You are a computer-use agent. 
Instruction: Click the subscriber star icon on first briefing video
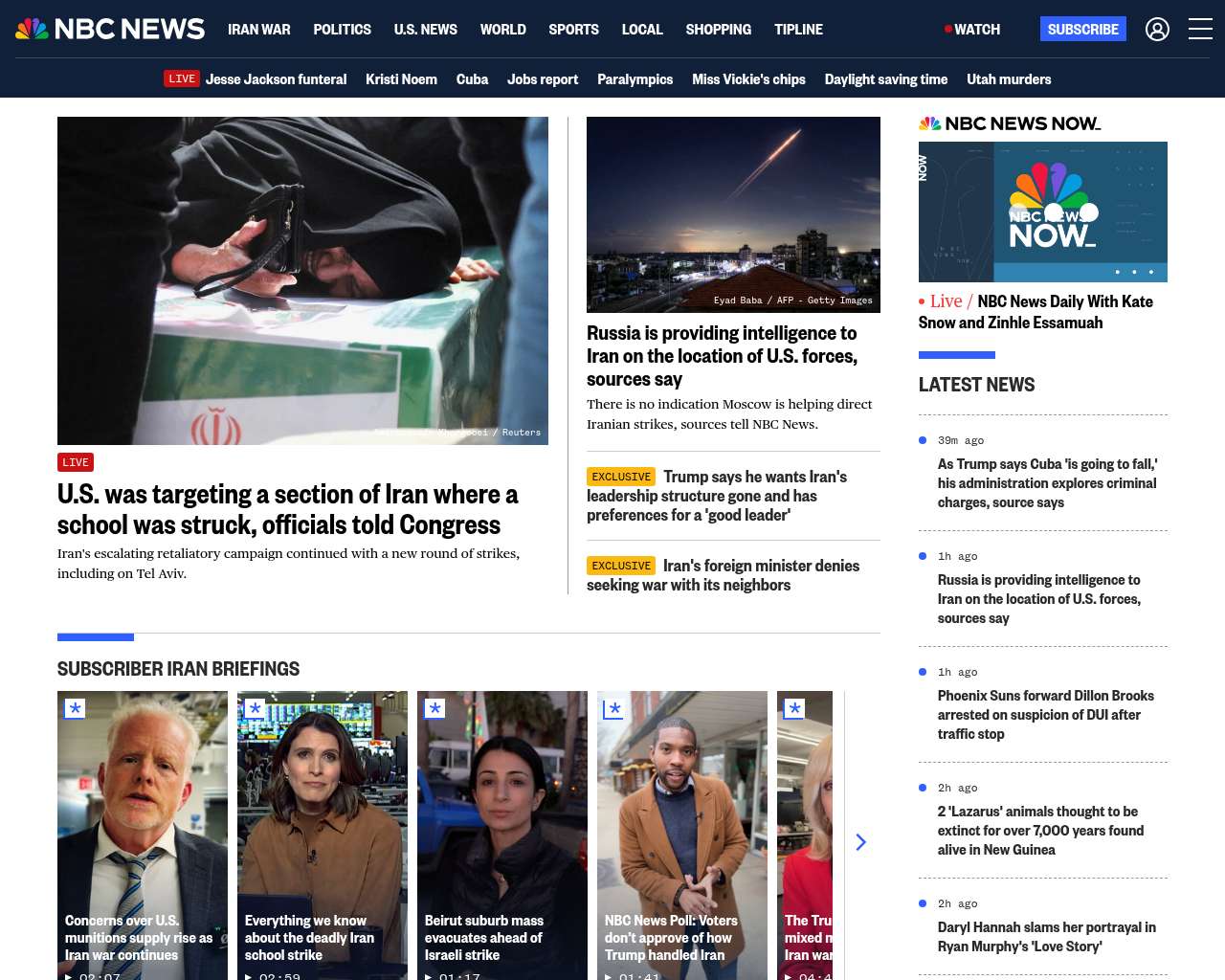coord(75,708)
